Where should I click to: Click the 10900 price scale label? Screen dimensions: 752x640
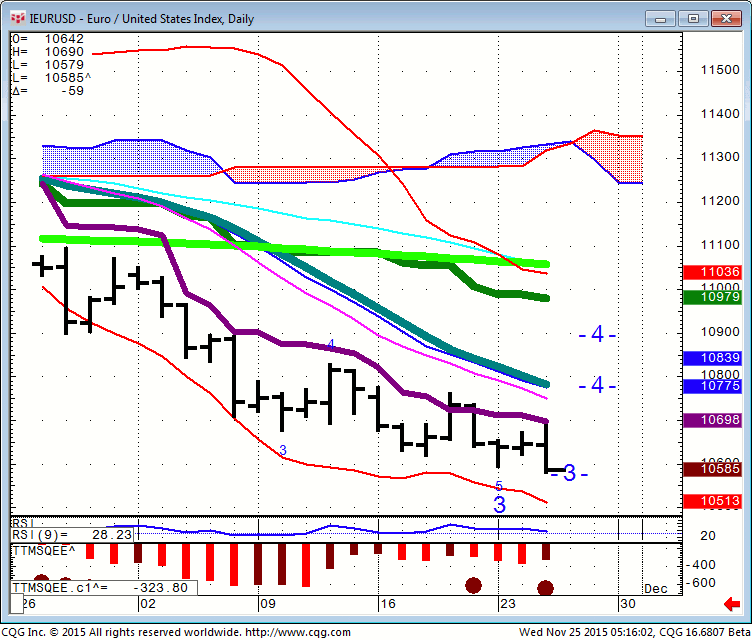720,332
